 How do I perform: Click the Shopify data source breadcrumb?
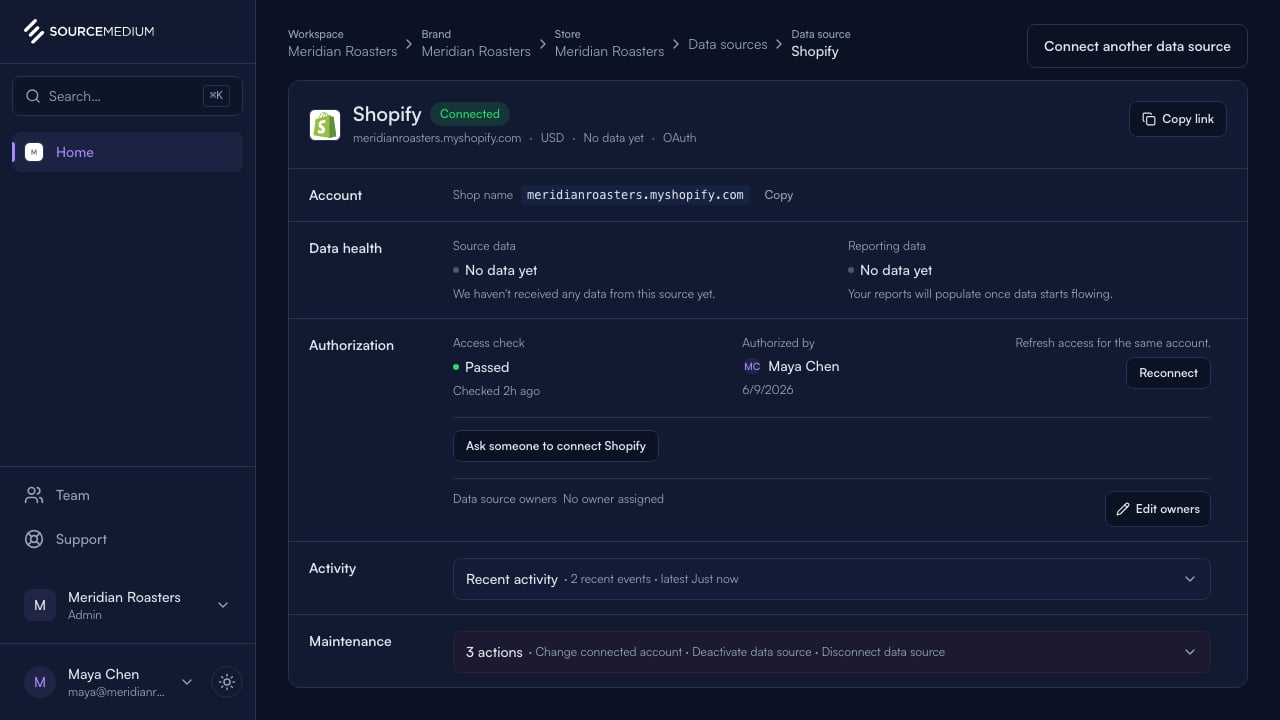point(821,43)
